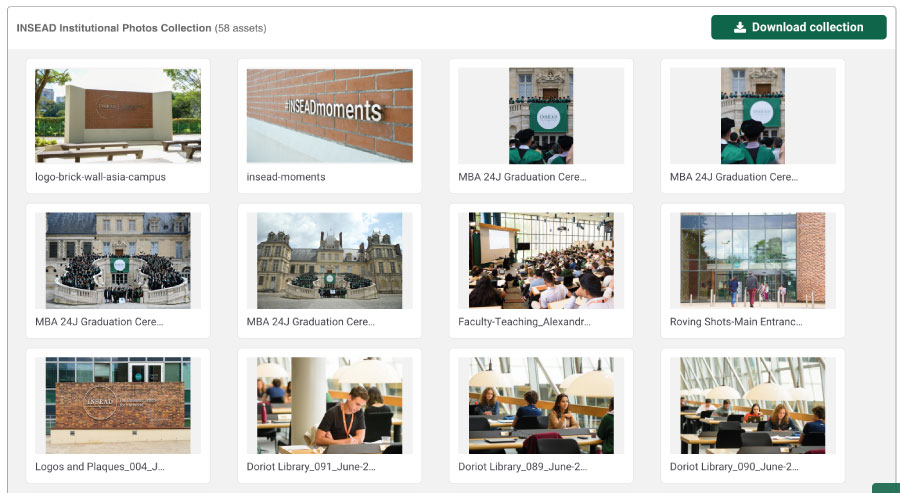Click the Roving Shots-Main Entranc file name
Viewport: 900px width, 493px height.
[736, 322]
